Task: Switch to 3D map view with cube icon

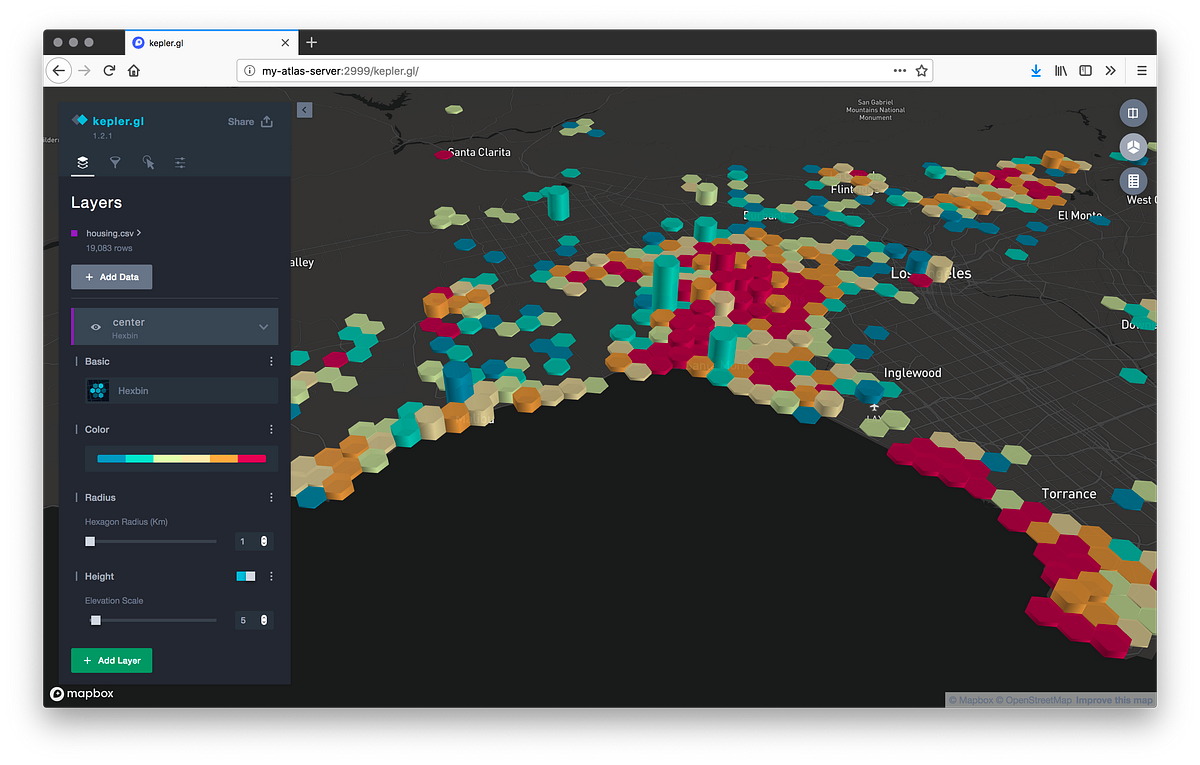Action: click(x=1133, y=147)
